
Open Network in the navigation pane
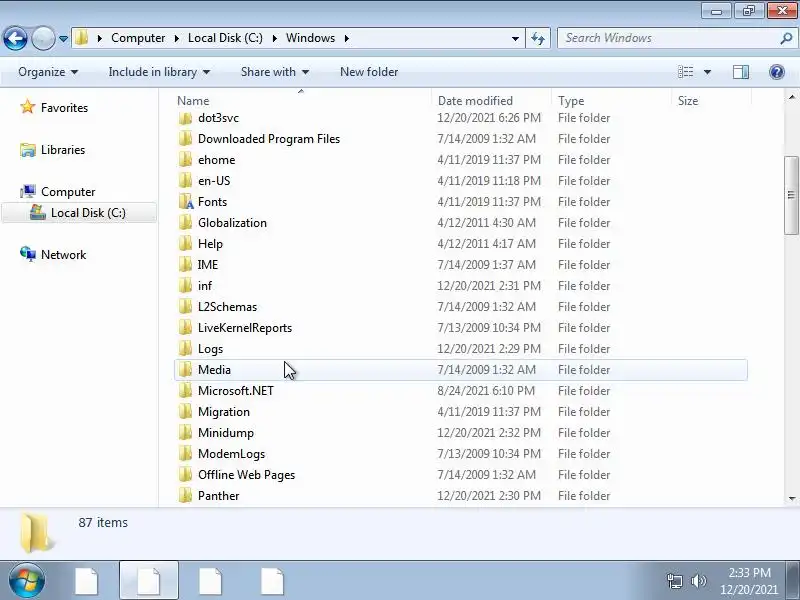pyautogui.click(x=63, y=255)
